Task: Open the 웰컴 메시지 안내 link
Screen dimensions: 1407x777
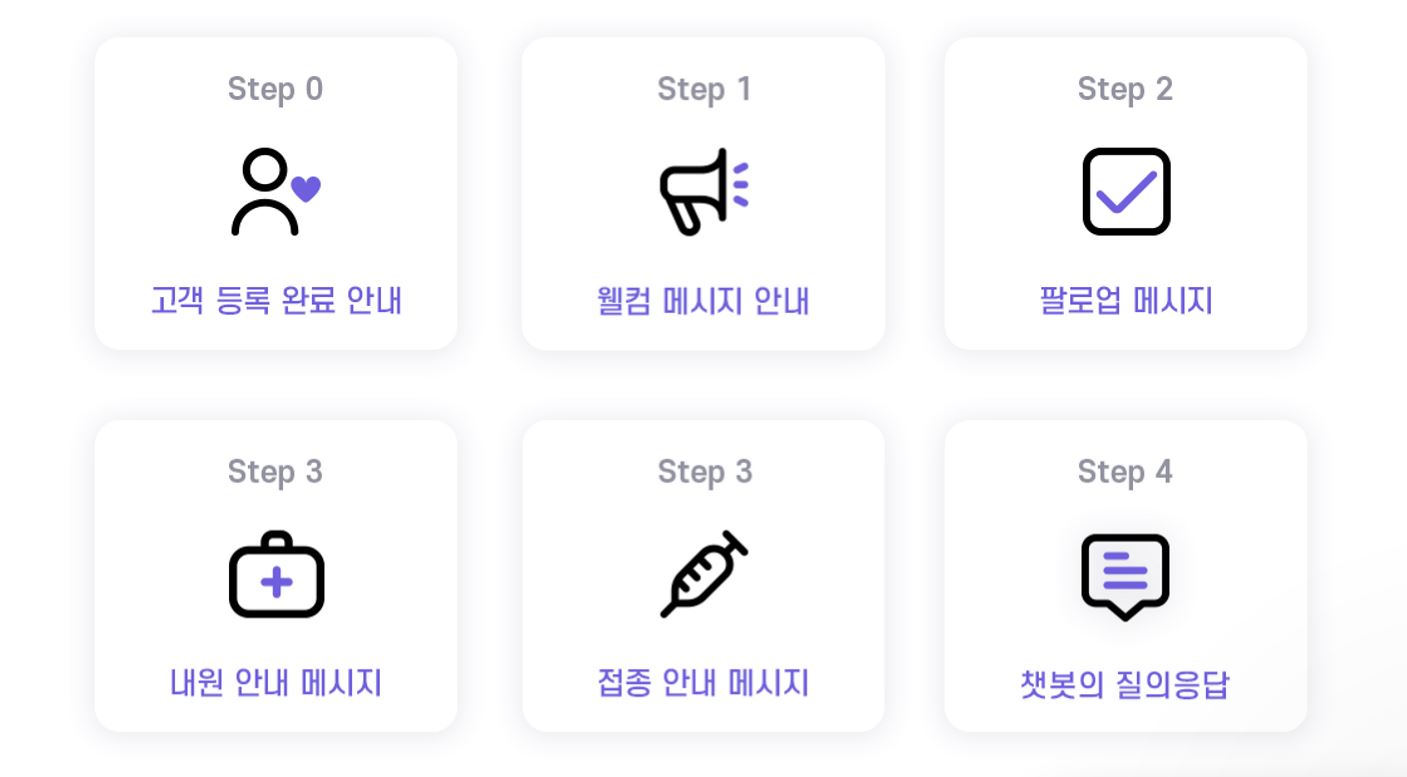Action: (703, 300)
